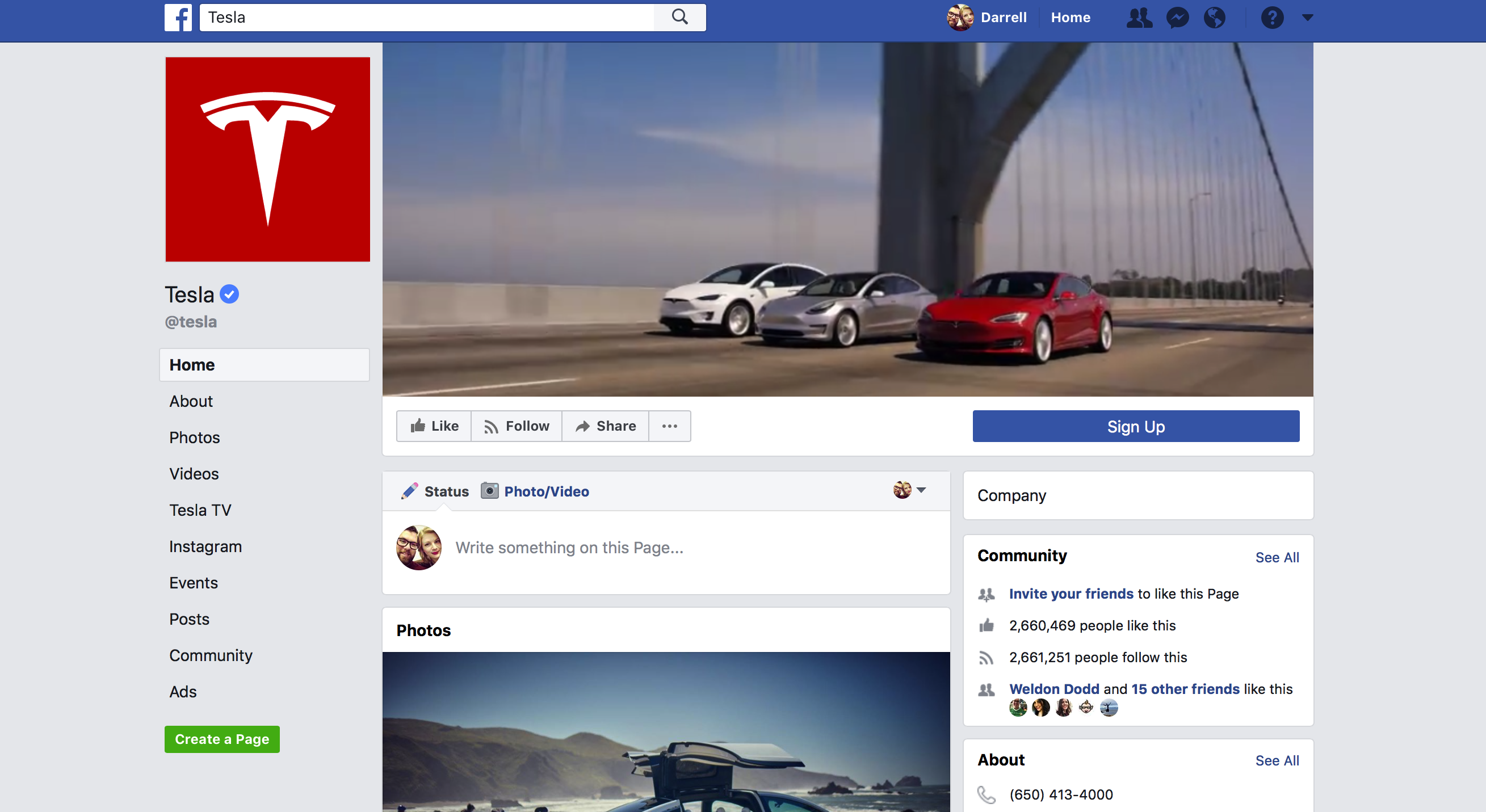This screenshot has height=812, width=1486.
Task: Click the search magnifier button
Action: pyautogui.click(x=679, y=17)
